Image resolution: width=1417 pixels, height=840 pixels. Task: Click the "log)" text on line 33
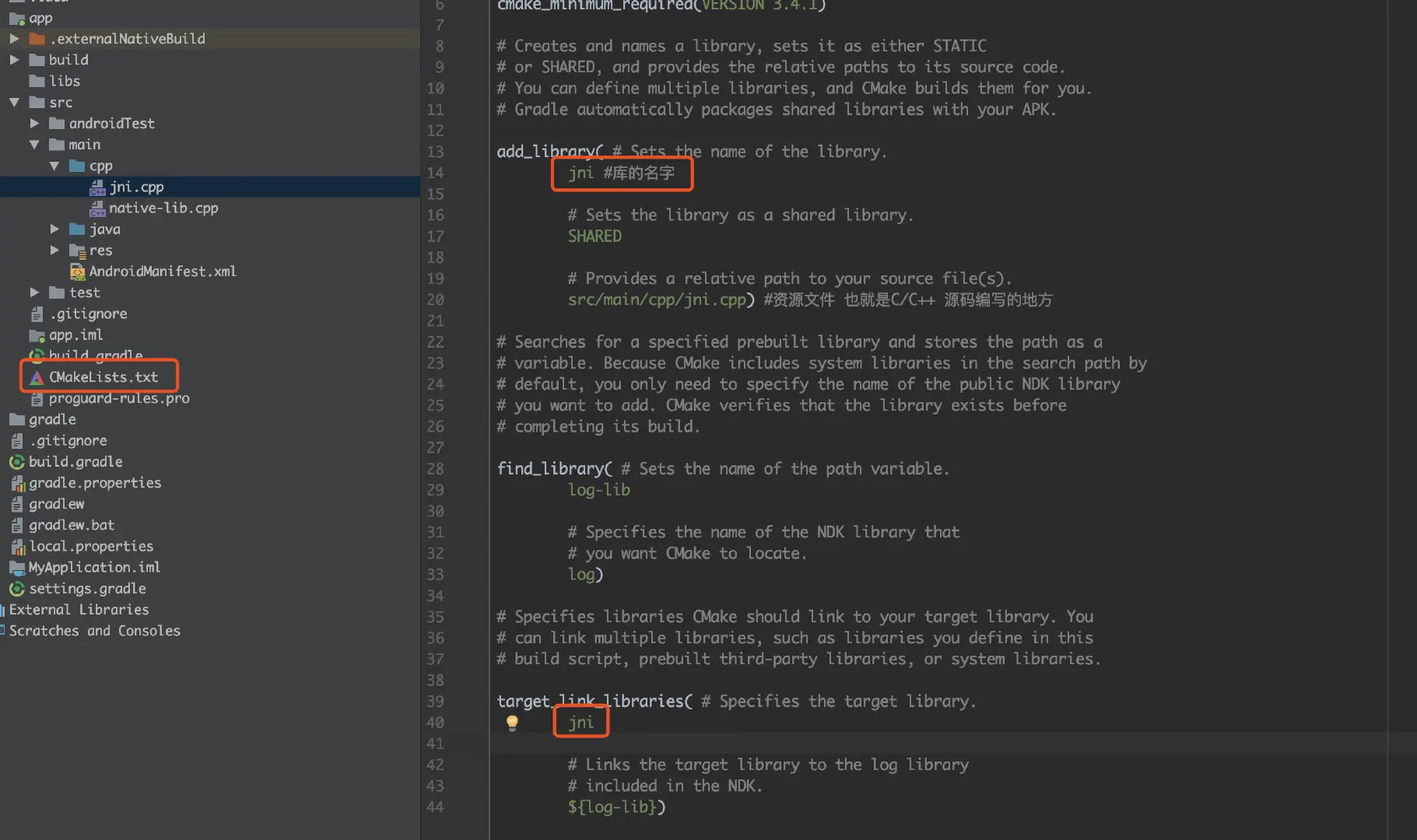[x=585, y=575]
